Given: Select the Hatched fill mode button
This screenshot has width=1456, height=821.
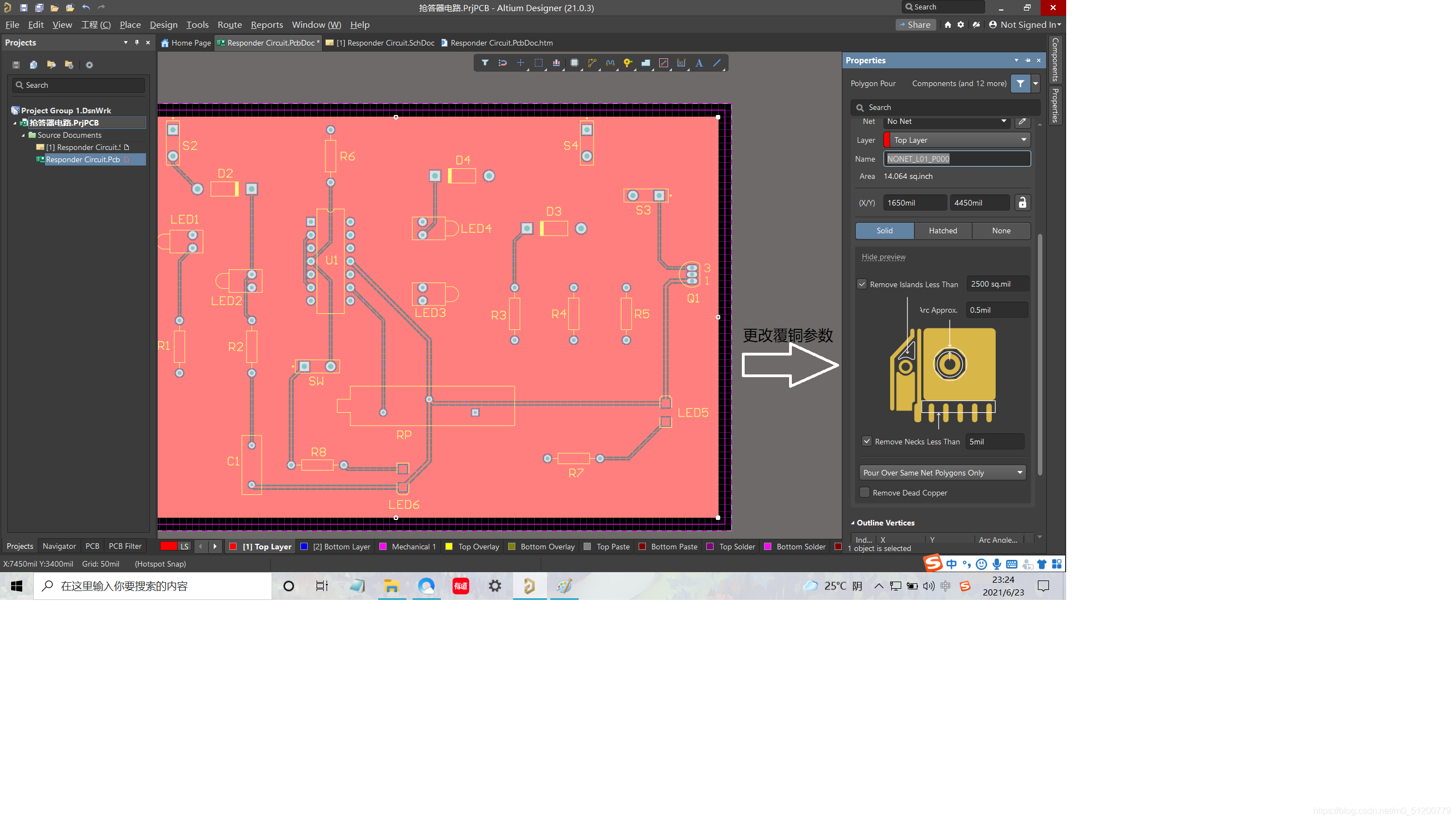Looking at the screenshot, I should [943, 231].
